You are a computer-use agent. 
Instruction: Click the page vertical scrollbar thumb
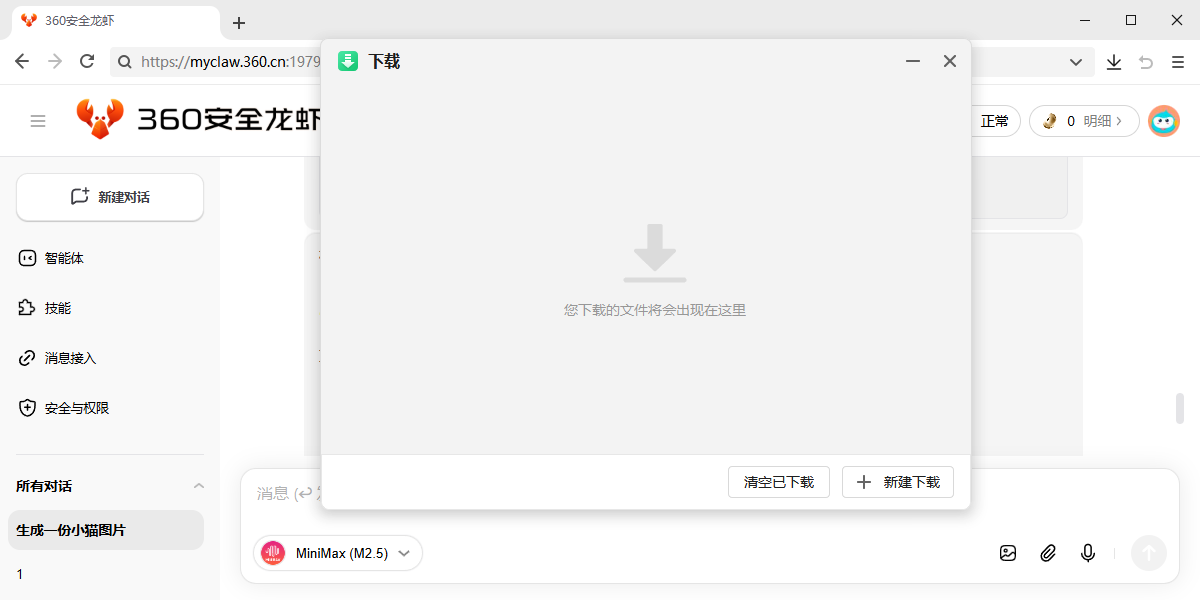click(1180, 409)
